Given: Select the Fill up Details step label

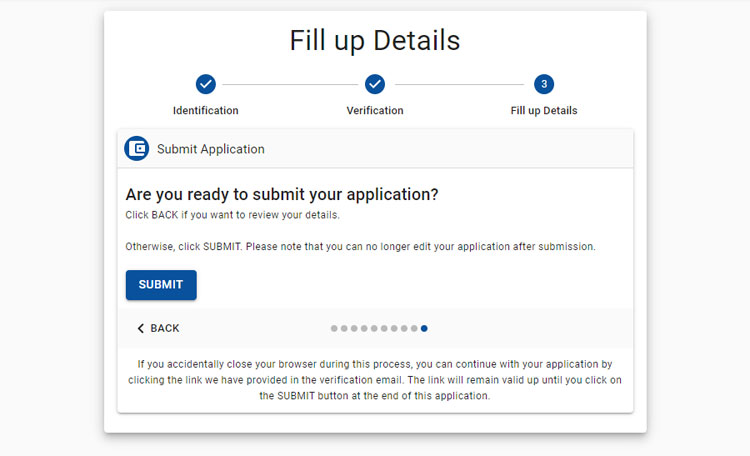Looking at the screenshot, I should coord(544,111).
